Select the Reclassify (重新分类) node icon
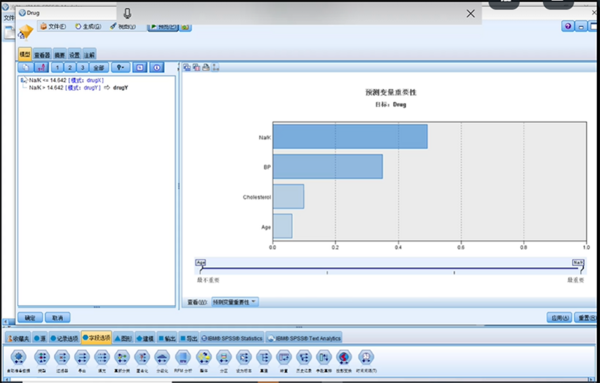The height and width of the screenshot is (383, 600). coord(122,357)
